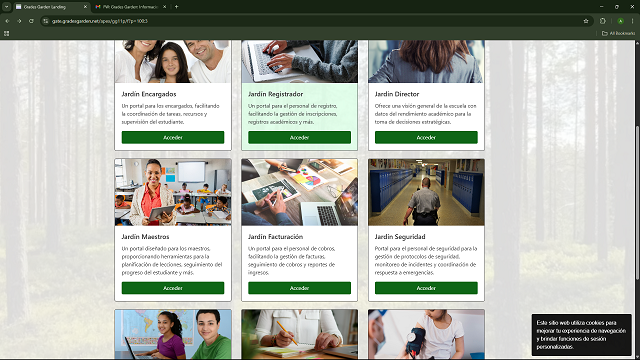Click the Jardín Seguridad heading
This screenshot has height=360, width=640.
[x=400, y=237]
